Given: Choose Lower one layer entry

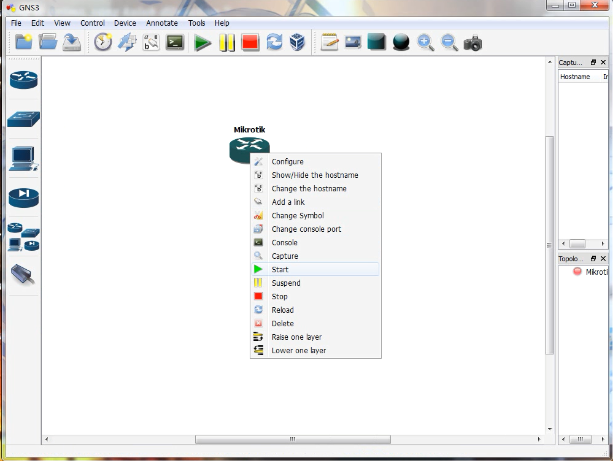Looking at the screenshot, I should (x=315, y=350).
